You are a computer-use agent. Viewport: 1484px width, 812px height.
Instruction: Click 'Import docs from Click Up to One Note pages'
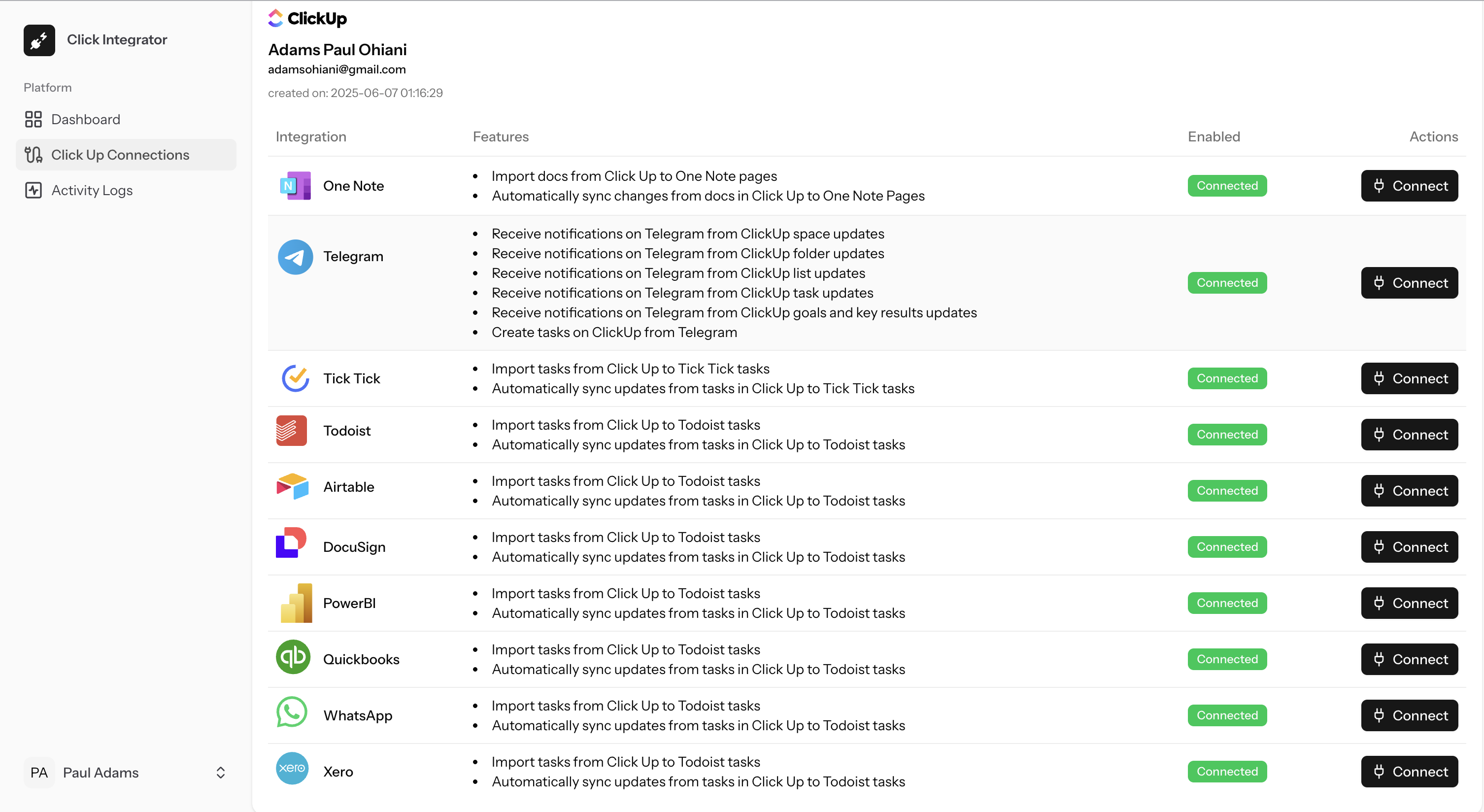(x=634, y=176)
